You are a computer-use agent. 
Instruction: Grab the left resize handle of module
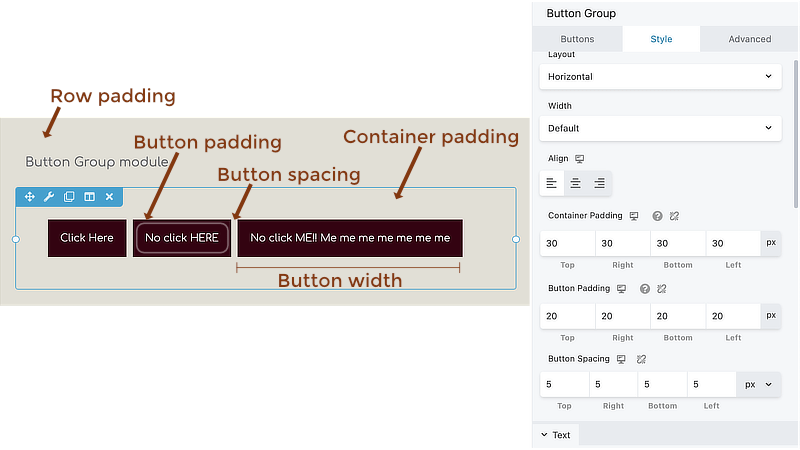(16, 239)
